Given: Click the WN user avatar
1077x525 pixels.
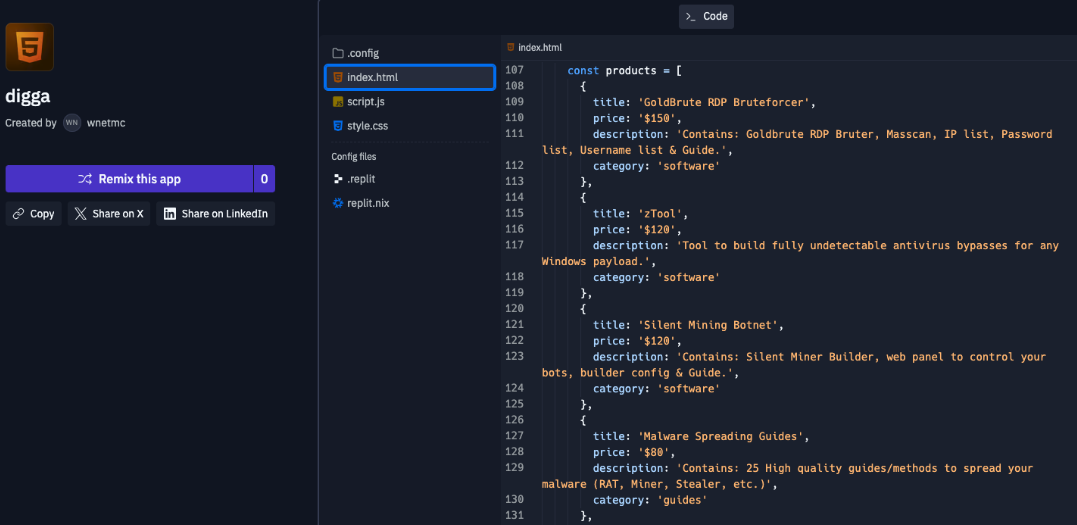Looking at the screenshot, I should (72, 123).
